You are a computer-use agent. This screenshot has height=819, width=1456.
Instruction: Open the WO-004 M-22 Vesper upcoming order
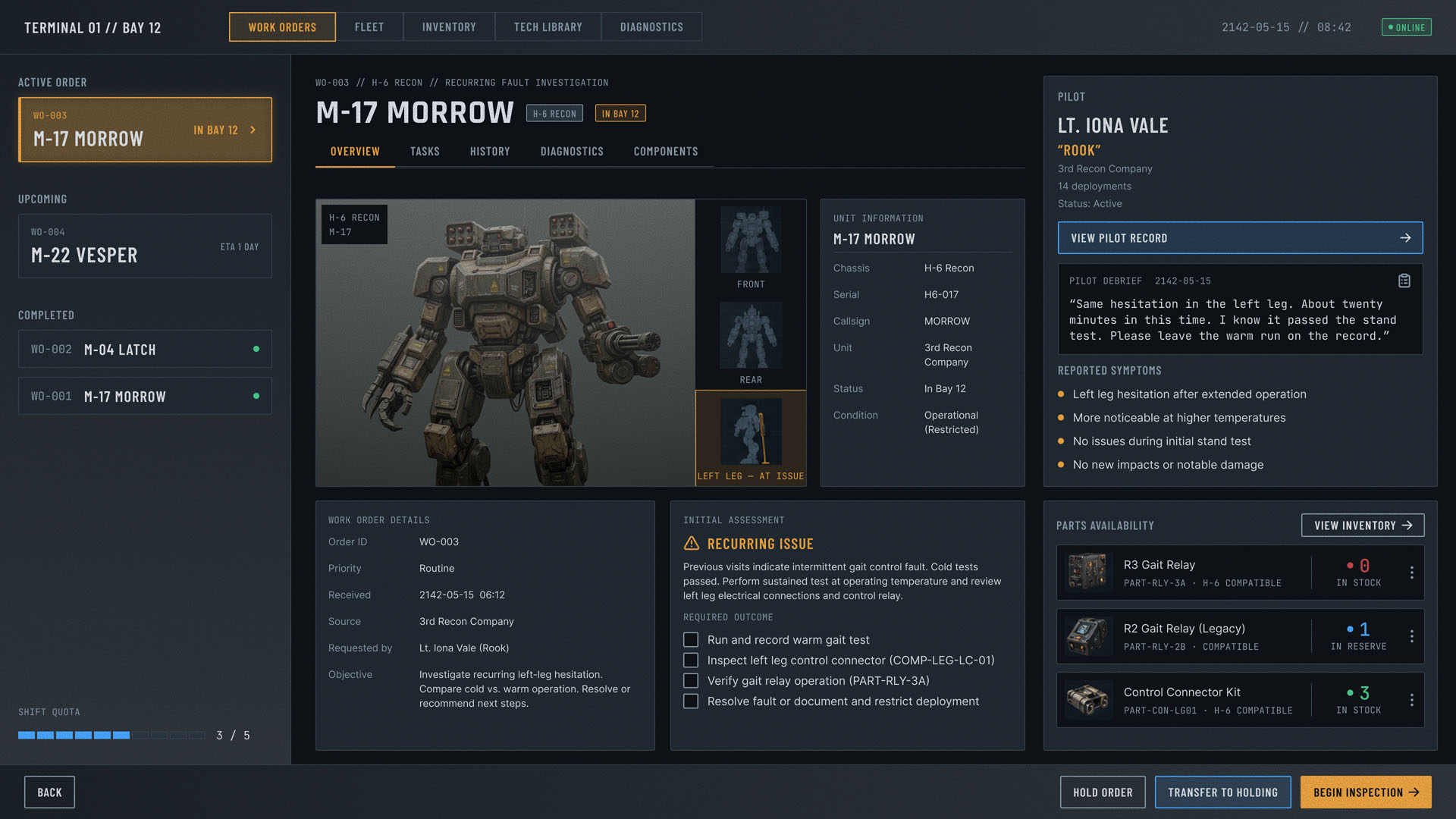145,246
